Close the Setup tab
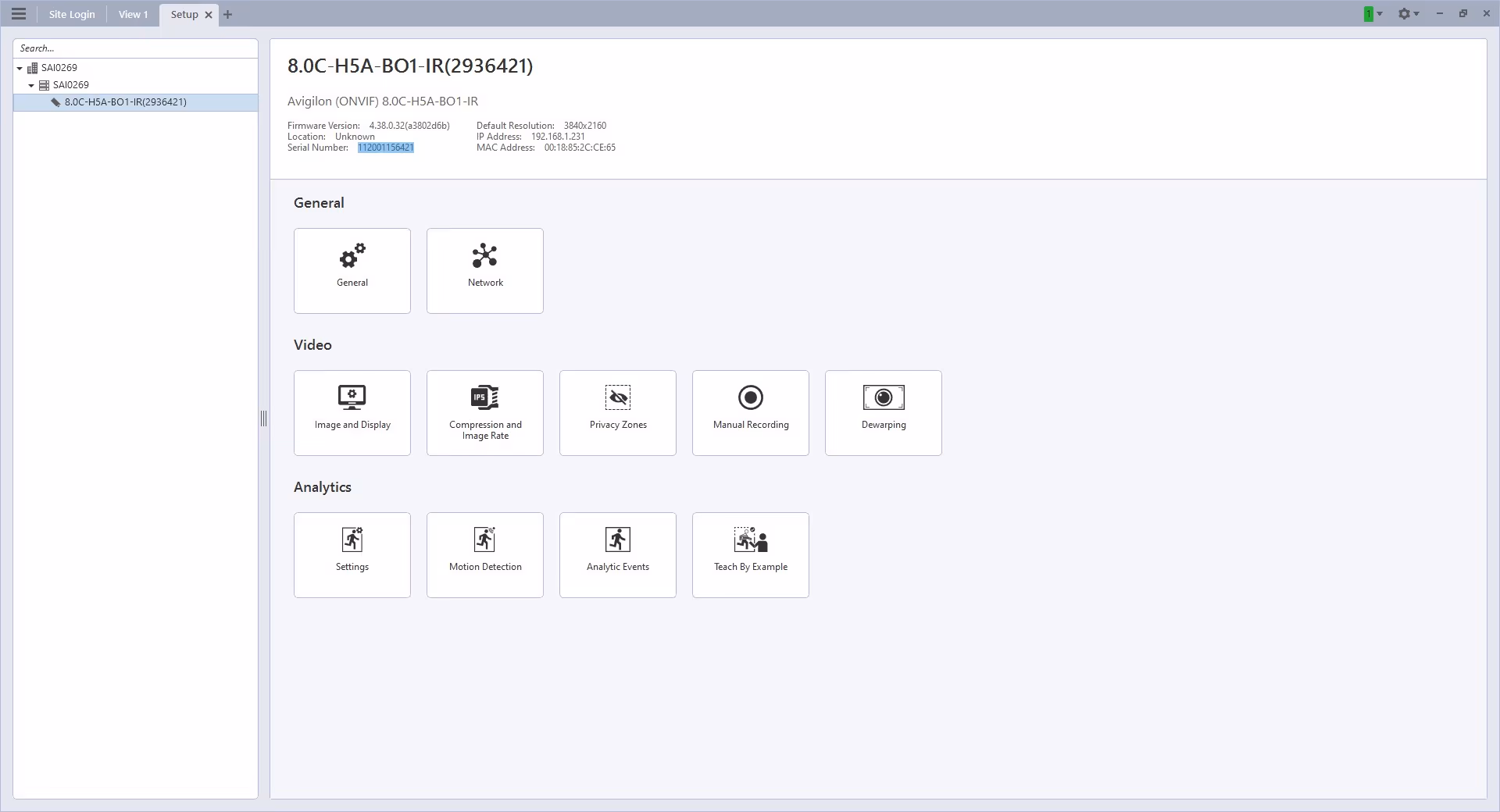The height and width of the screenshot is (812, 1500). pyautogui.click(x=209, y=15)
